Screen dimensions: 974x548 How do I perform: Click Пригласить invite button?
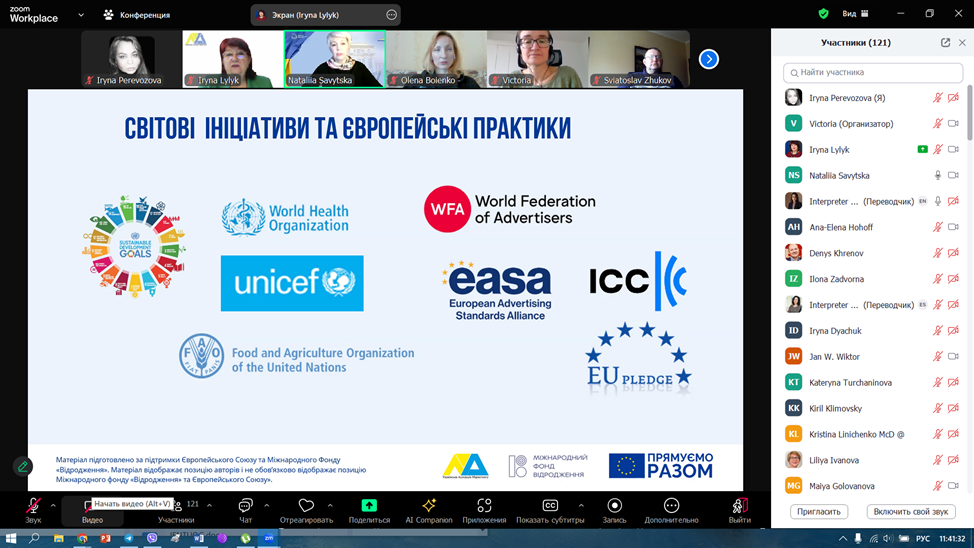point(819,511)
